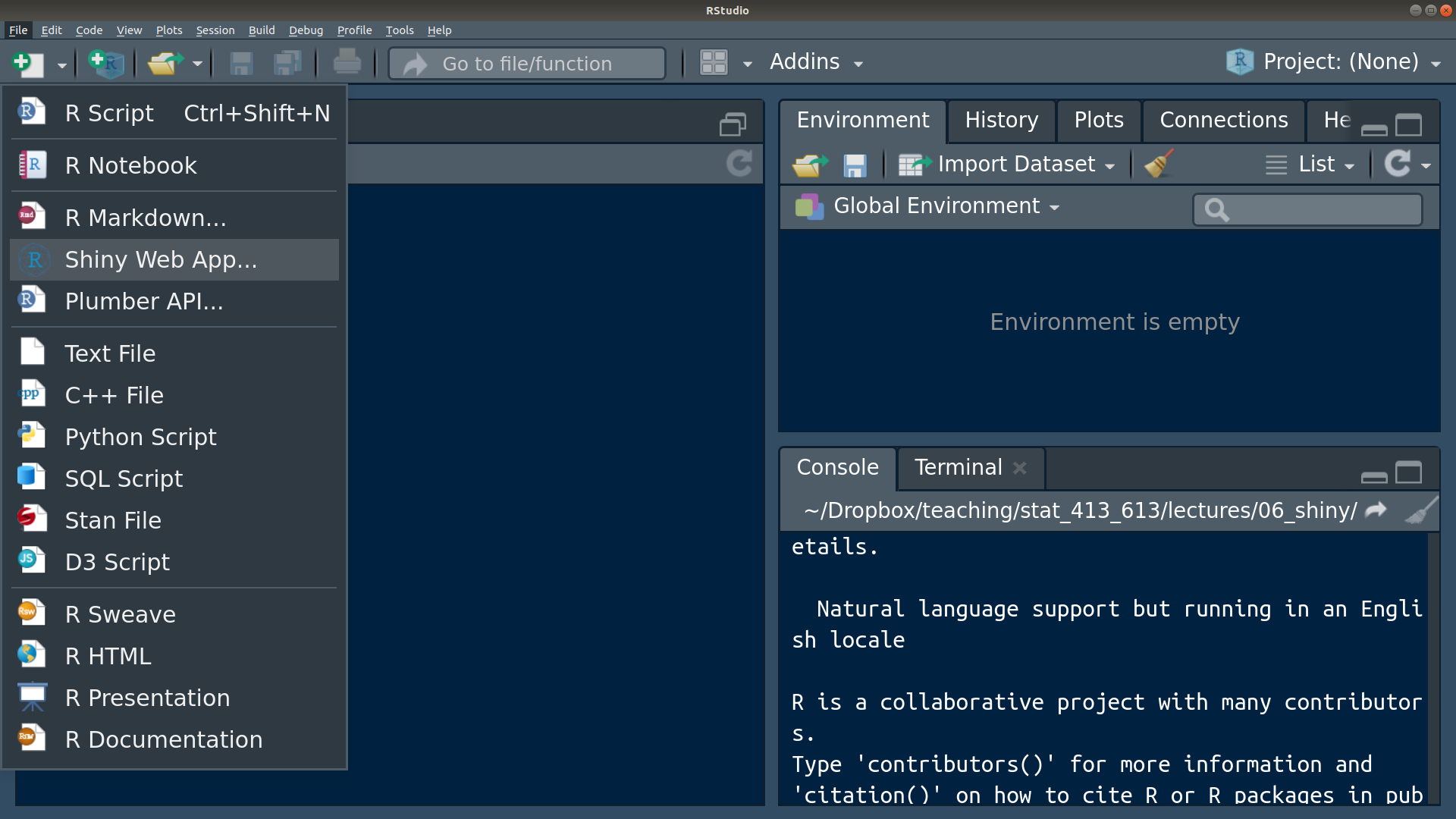Open the List view dropdown
Viewport: 1456px width, 819px height.
tap(1310, 165)
